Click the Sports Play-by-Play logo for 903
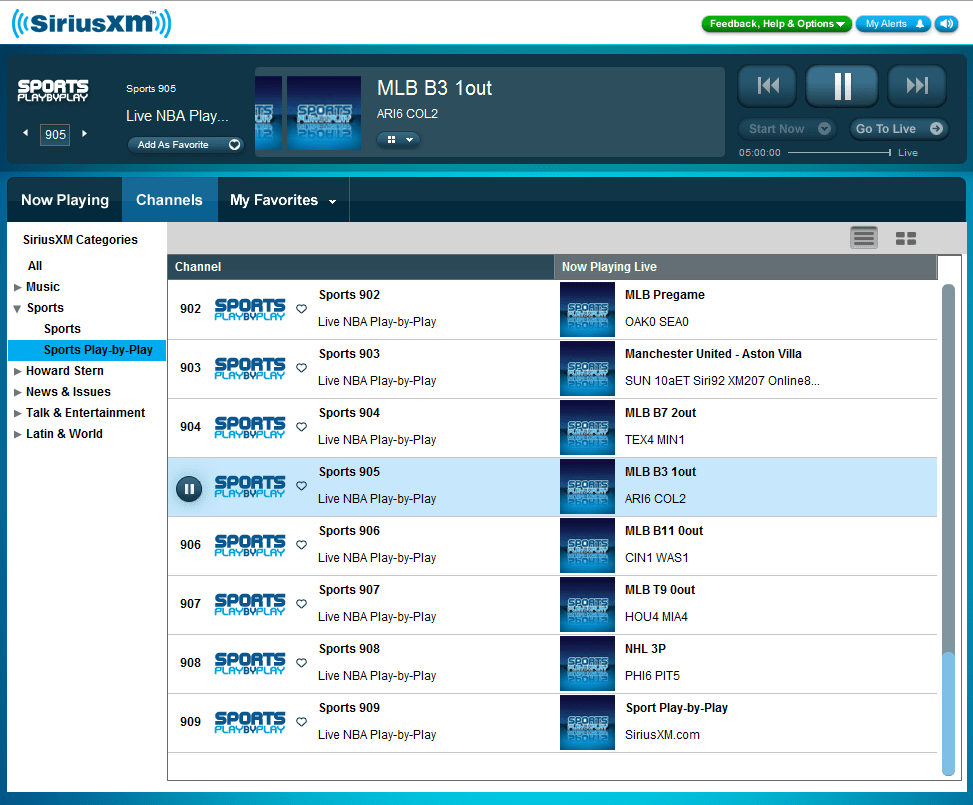This screenshot has height=805, width=973. click(250, 368)
